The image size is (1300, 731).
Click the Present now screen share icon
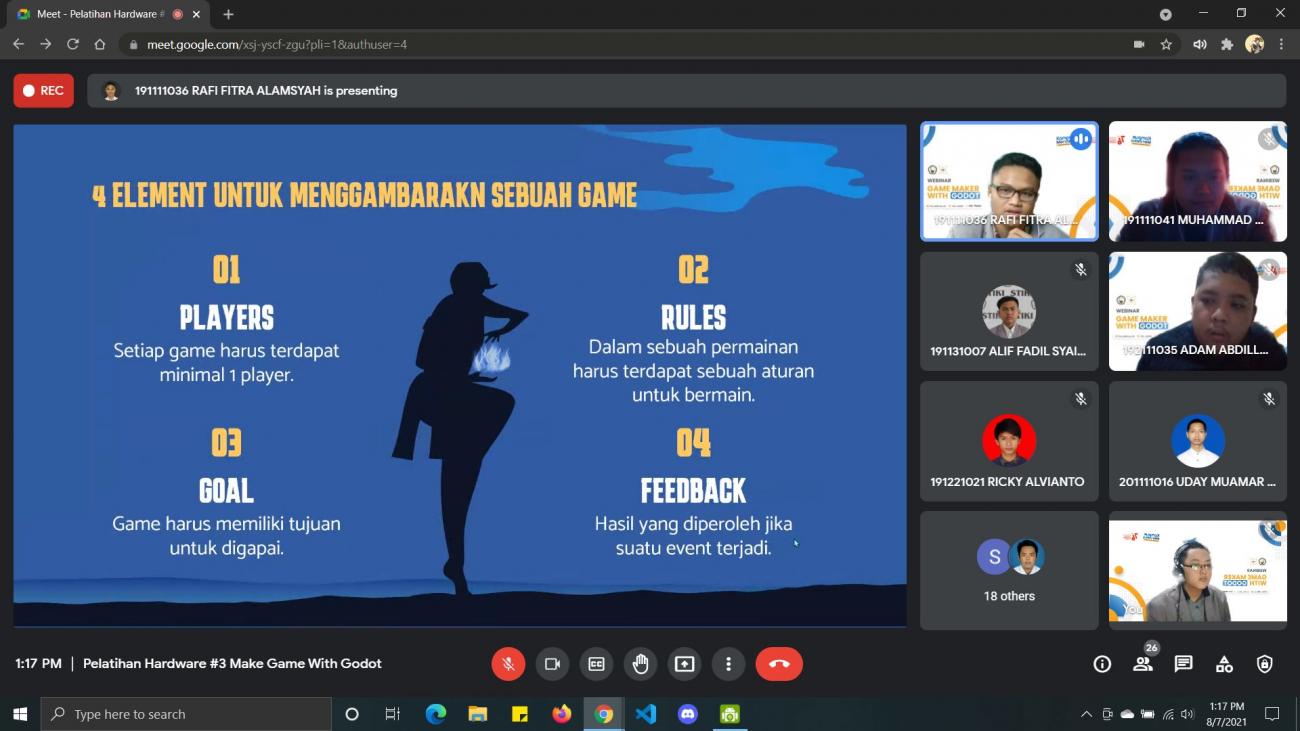pos(684,664)
